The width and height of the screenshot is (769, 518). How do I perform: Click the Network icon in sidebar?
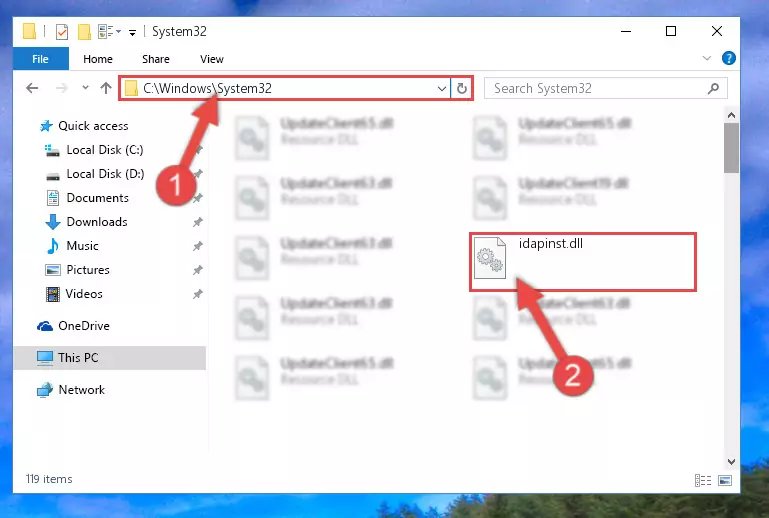tap(45, 390)
